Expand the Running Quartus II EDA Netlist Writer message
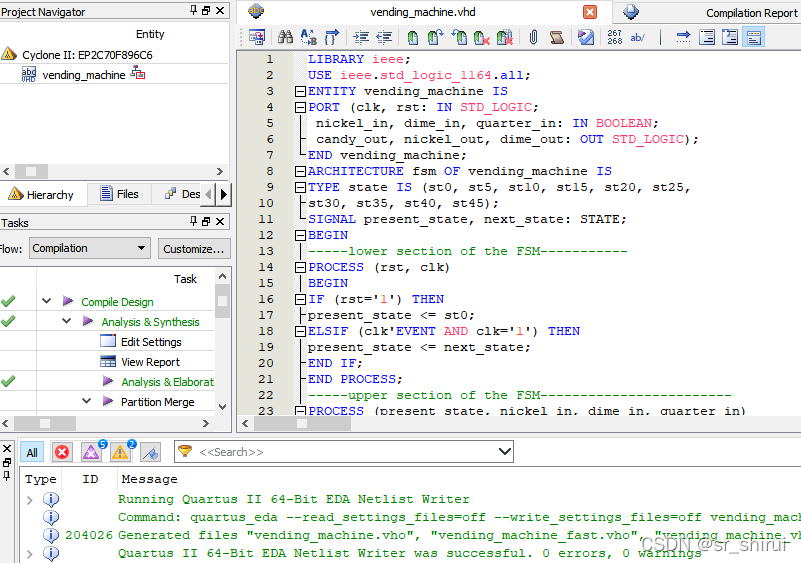Viewport: 801px width, 563px height. (x=30, y=500)
